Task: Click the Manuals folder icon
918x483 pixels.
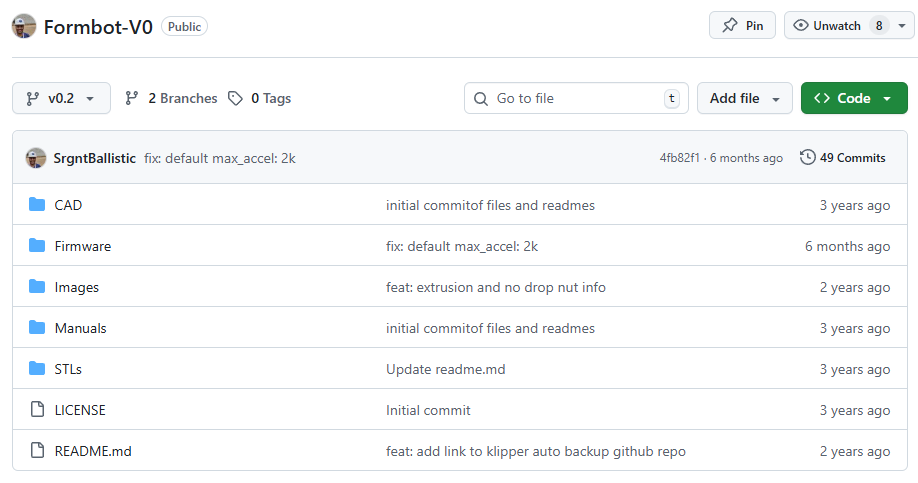Action: (37, 327)
